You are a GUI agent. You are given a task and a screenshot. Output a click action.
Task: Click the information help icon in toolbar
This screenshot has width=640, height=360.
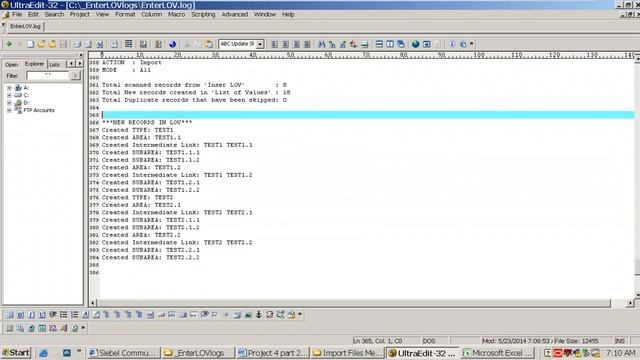452,44
